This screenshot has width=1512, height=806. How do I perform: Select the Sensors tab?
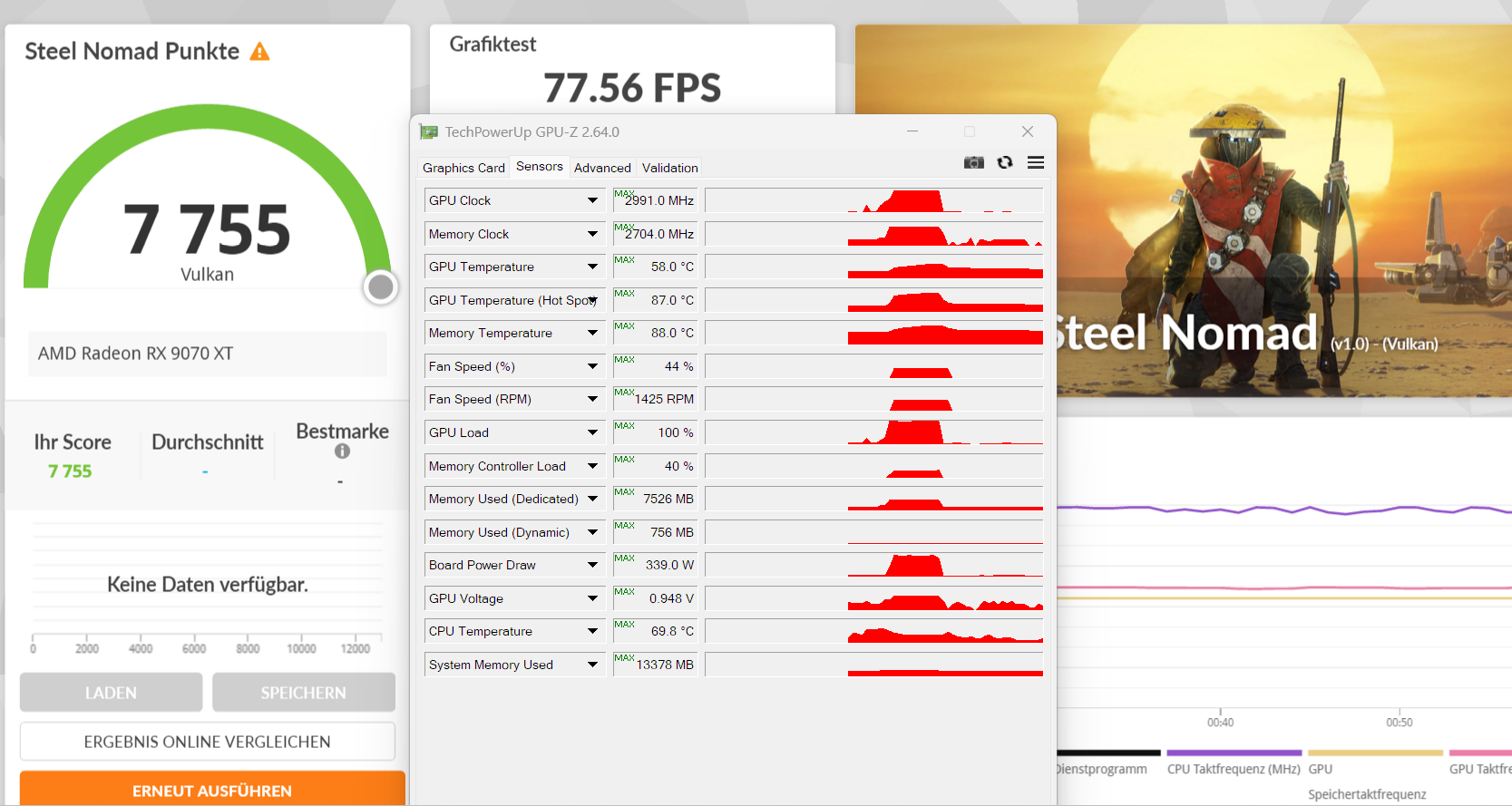540,167
